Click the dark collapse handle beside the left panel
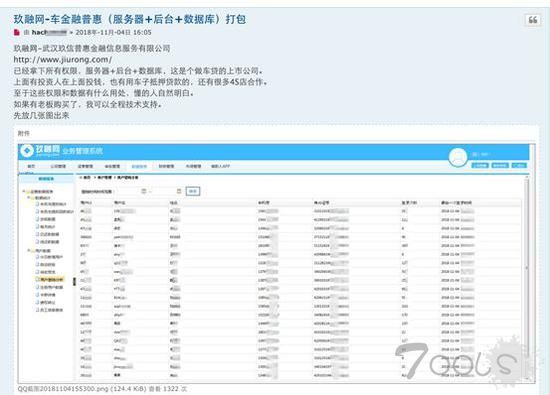Viewport: 550px width, 395px height. [x=74, y=281]
